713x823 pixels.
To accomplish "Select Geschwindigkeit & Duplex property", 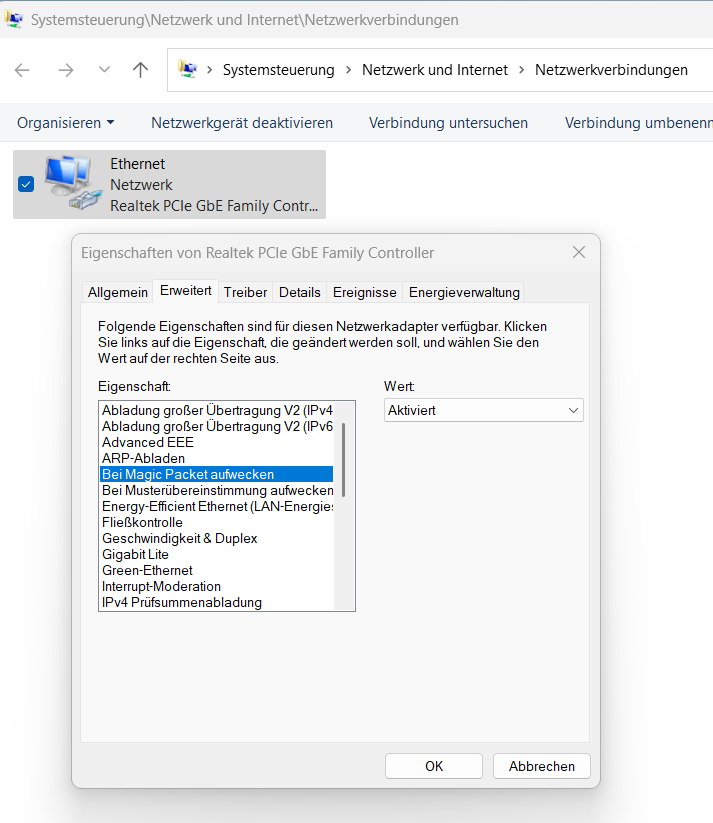I will click(x=217, y=539).
